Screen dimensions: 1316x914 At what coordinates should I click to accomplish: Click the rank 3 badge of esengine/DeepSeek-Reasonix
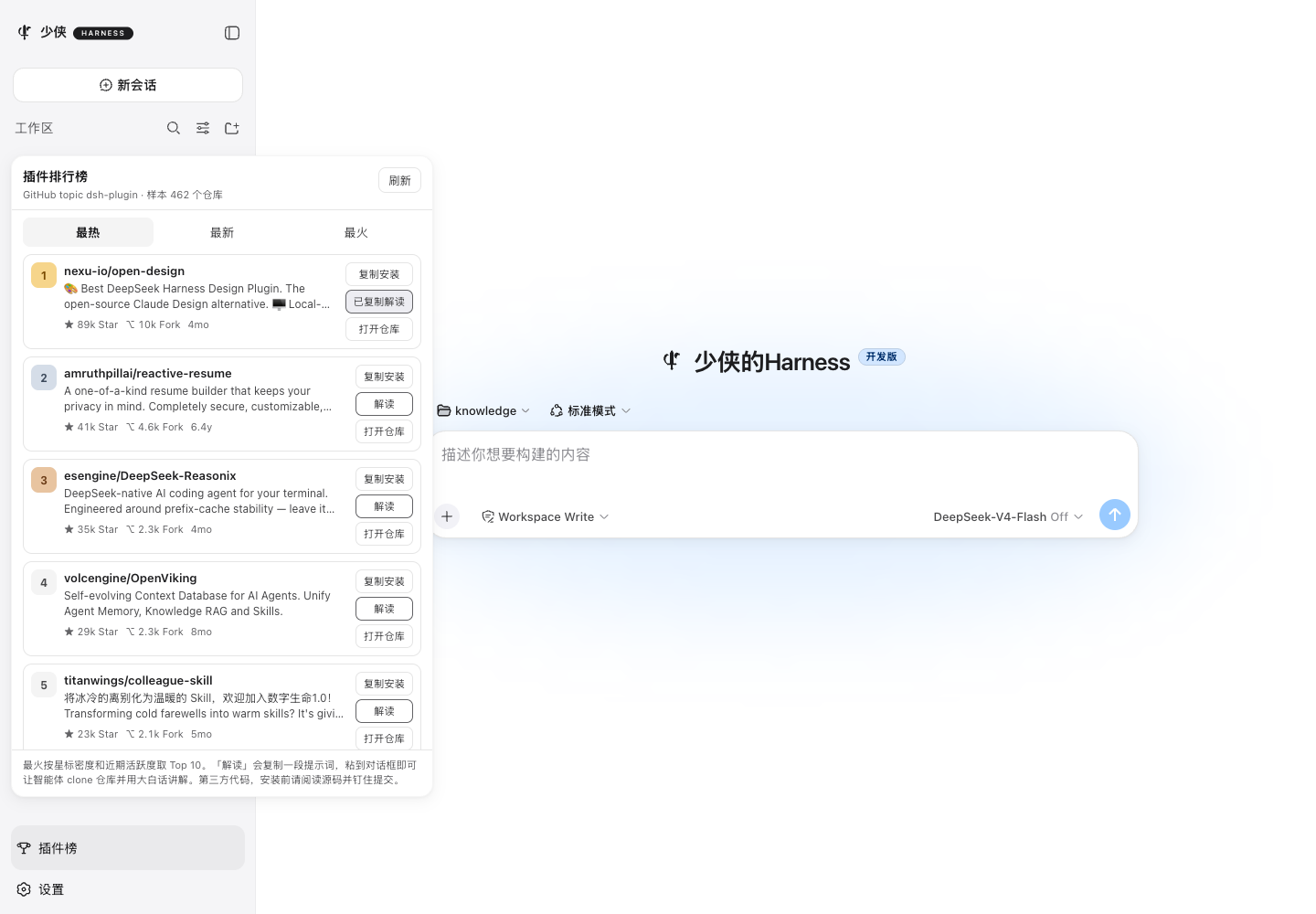click(44, 480)
